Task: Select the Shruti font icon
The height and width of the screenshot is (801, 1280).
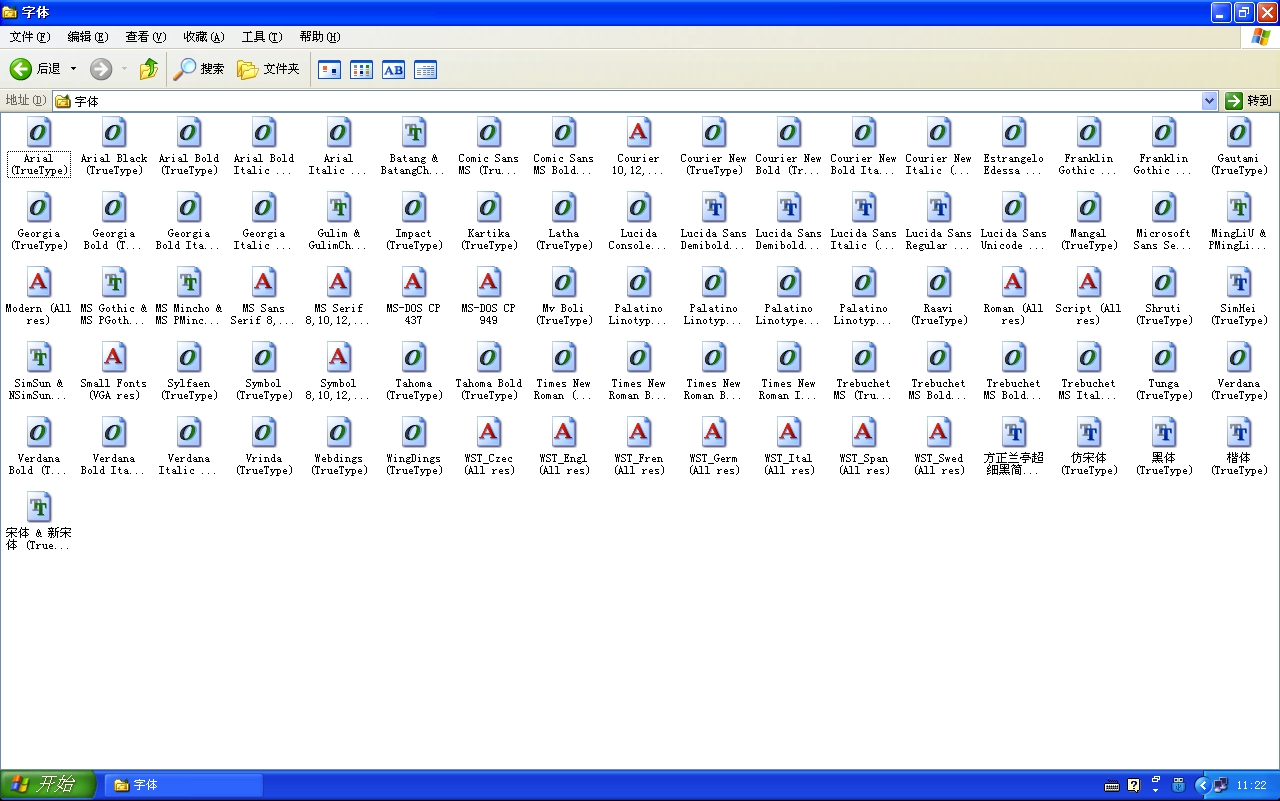Action: (x=1164, y=282)
